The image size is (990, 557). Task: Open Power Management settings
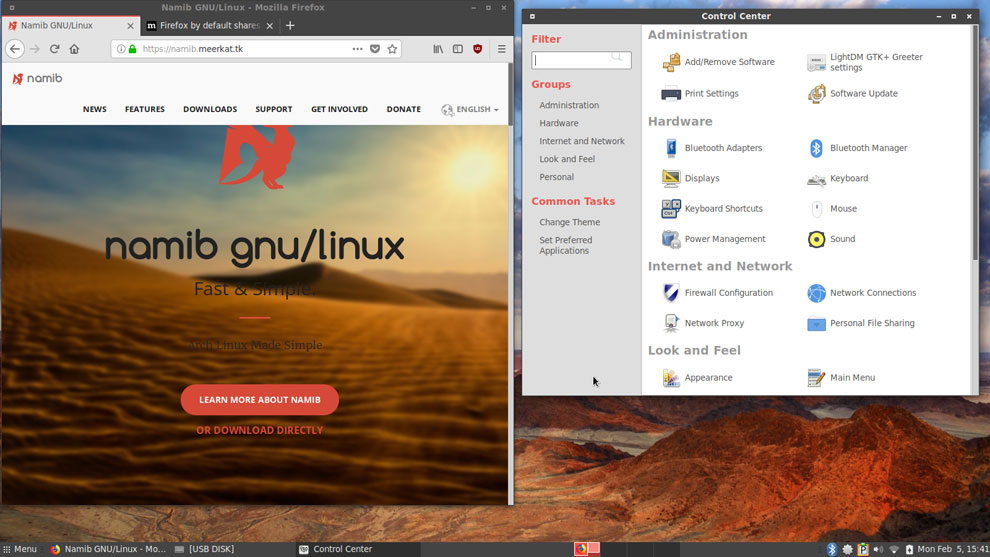[713, 239]
